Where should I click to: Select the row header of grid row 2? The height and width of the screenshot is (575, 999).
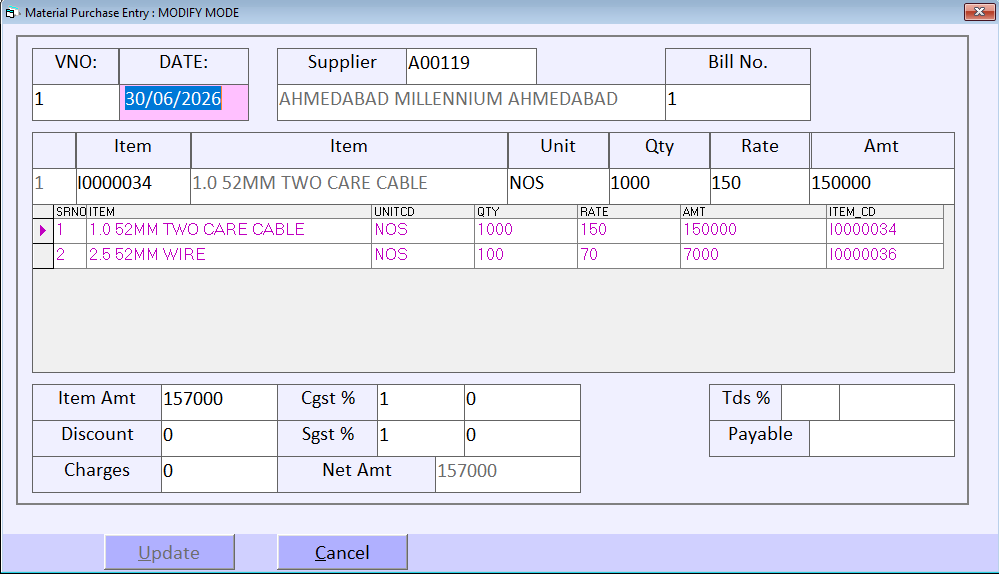pyautogui.click(x=43, y=255)
